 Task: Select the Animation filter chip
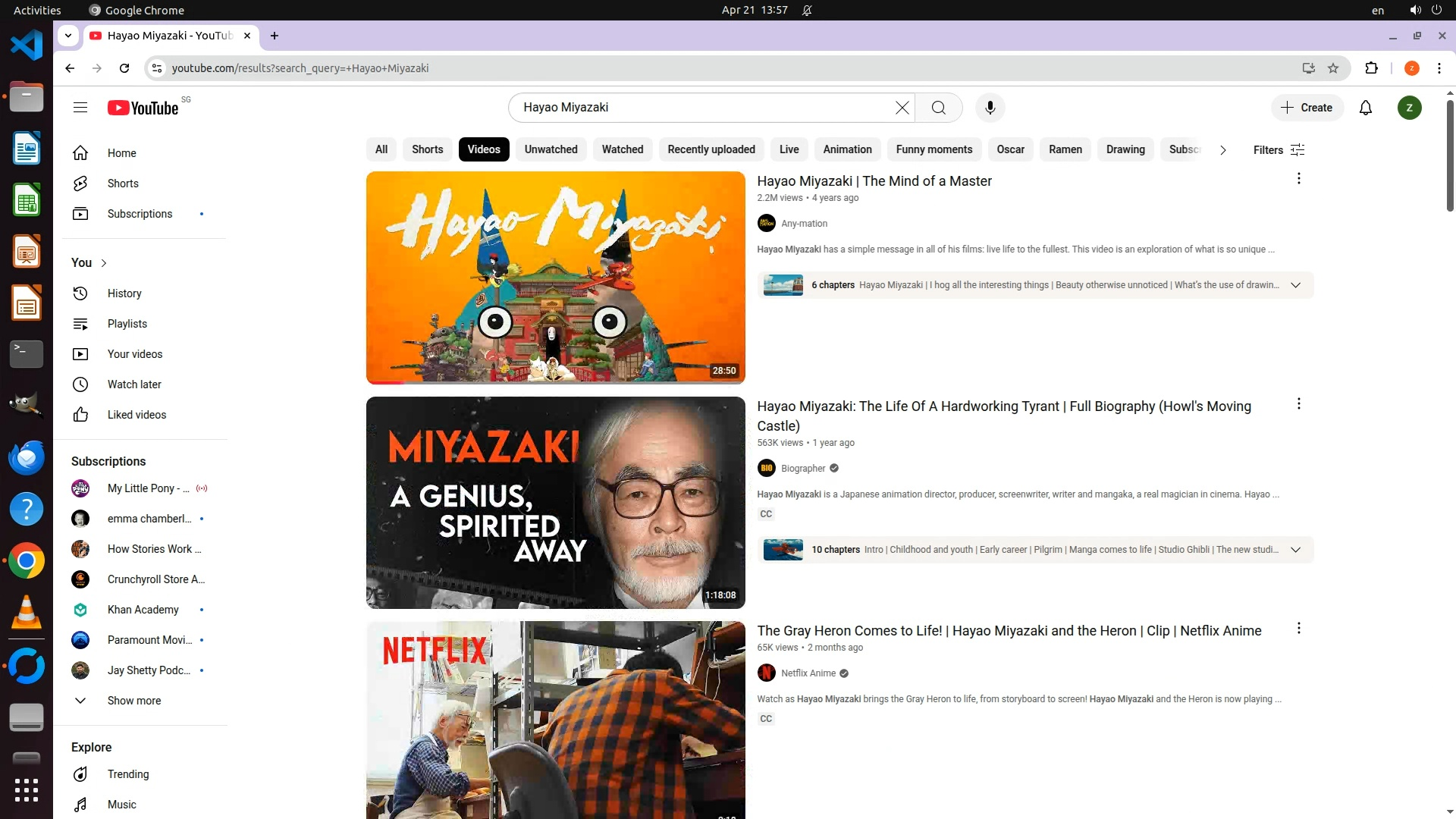pyautogui.click(x=847, y=149)
